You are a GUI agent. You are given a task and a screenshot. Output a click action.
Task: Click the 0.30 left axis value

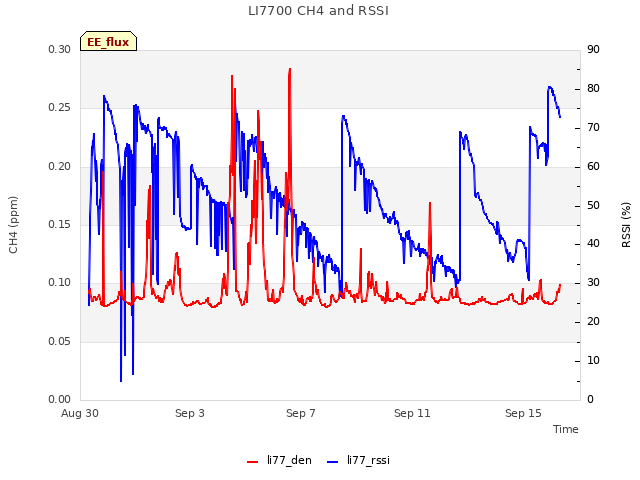coord(60,49)
